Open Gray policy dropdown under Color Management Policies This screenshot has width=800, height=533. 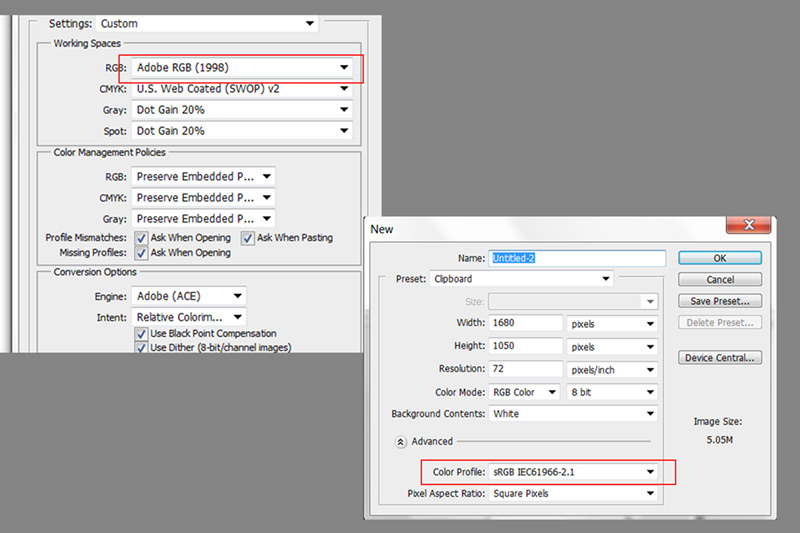tap(203, 218)
